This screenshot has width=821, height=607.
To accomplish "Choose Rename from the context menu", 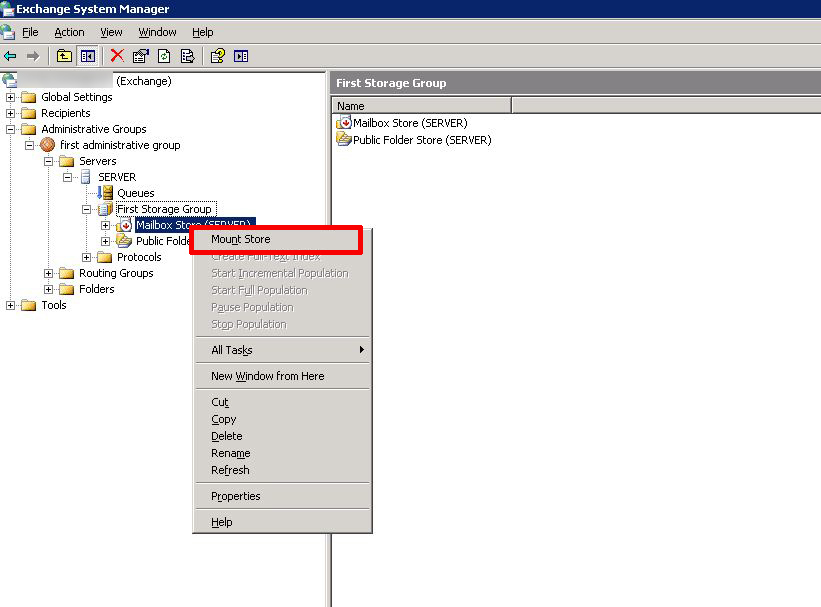I will tap(282, 453).
